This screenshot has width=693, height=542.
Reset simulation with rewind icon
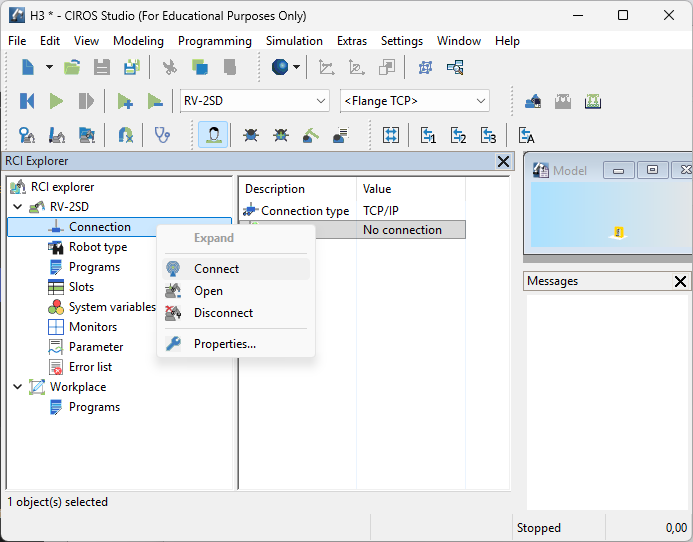[27, 101]
